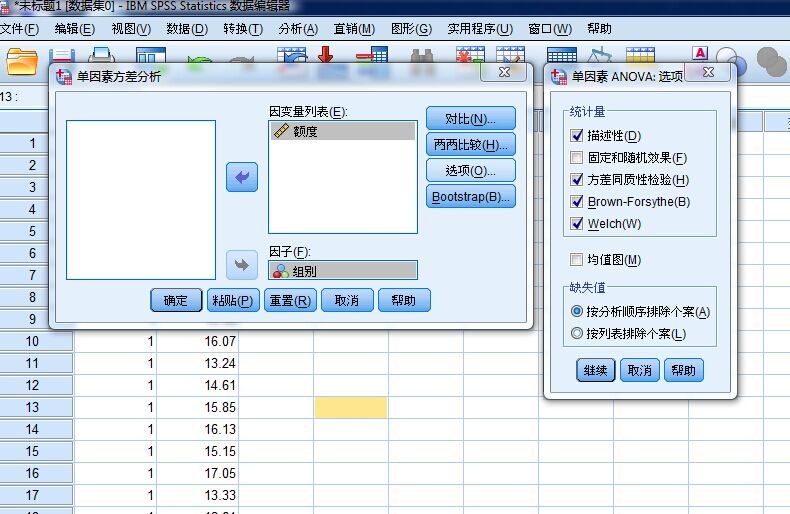
Task: Click the Go to case toolbar icon
Action: click(292, 55)
